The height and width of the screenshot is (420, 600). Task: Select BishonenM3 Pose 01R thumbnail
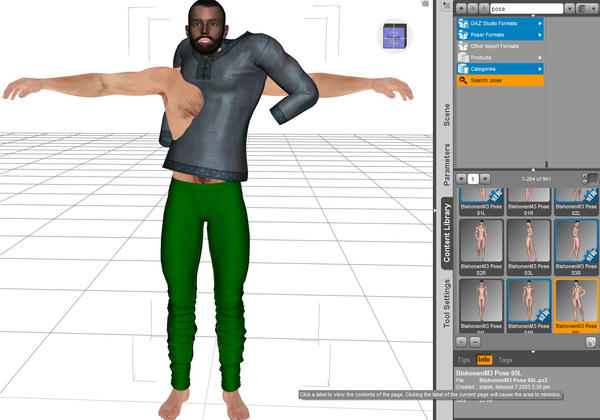pyautogui.click(x=528, y=202)
